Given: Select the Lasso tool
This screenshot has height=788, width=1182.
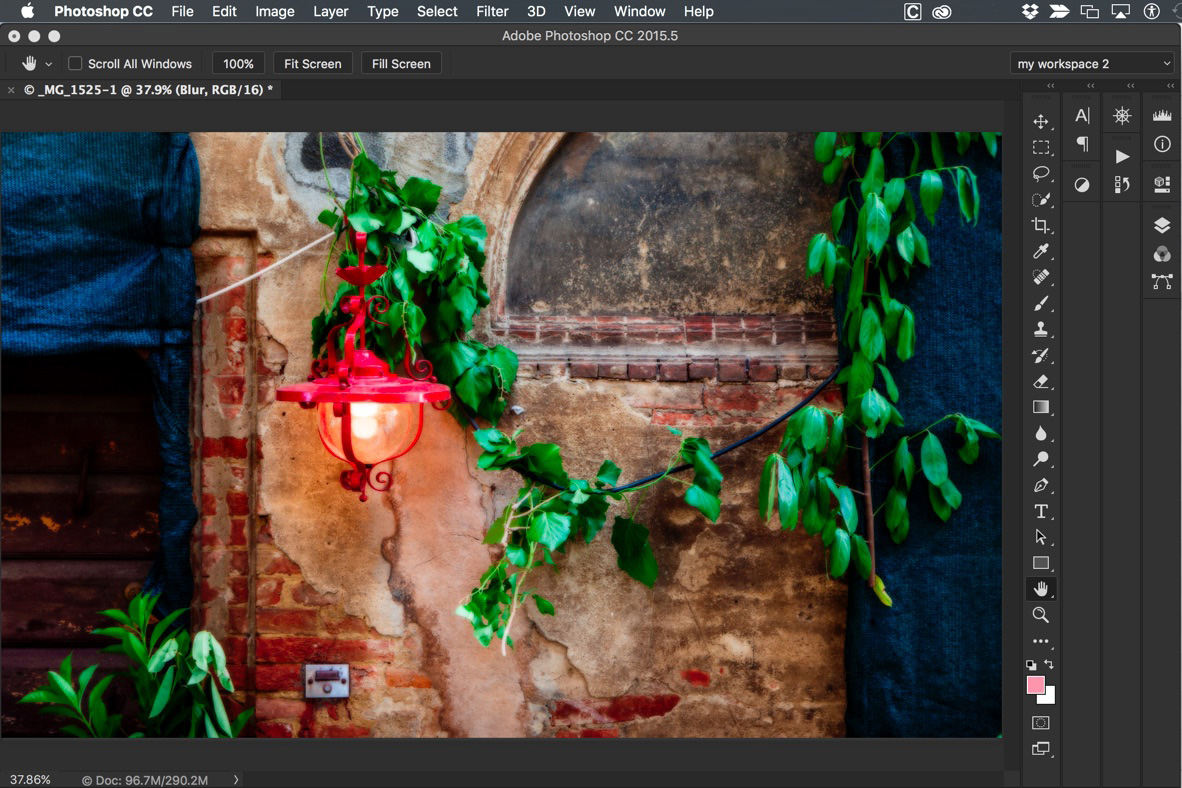Looking at the screenshot, I should (x=1041, y=174).
